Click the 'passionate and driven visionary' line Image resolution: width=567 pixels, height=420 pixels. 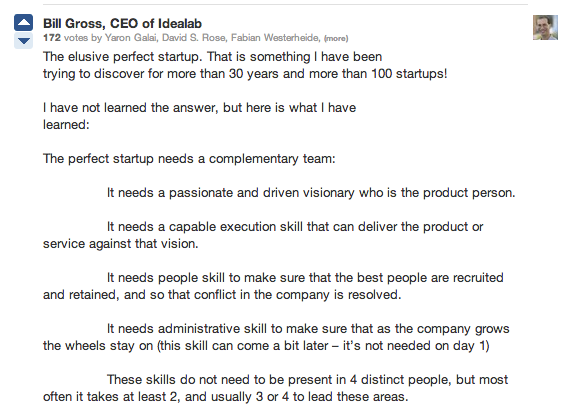(x=311, y=193)
